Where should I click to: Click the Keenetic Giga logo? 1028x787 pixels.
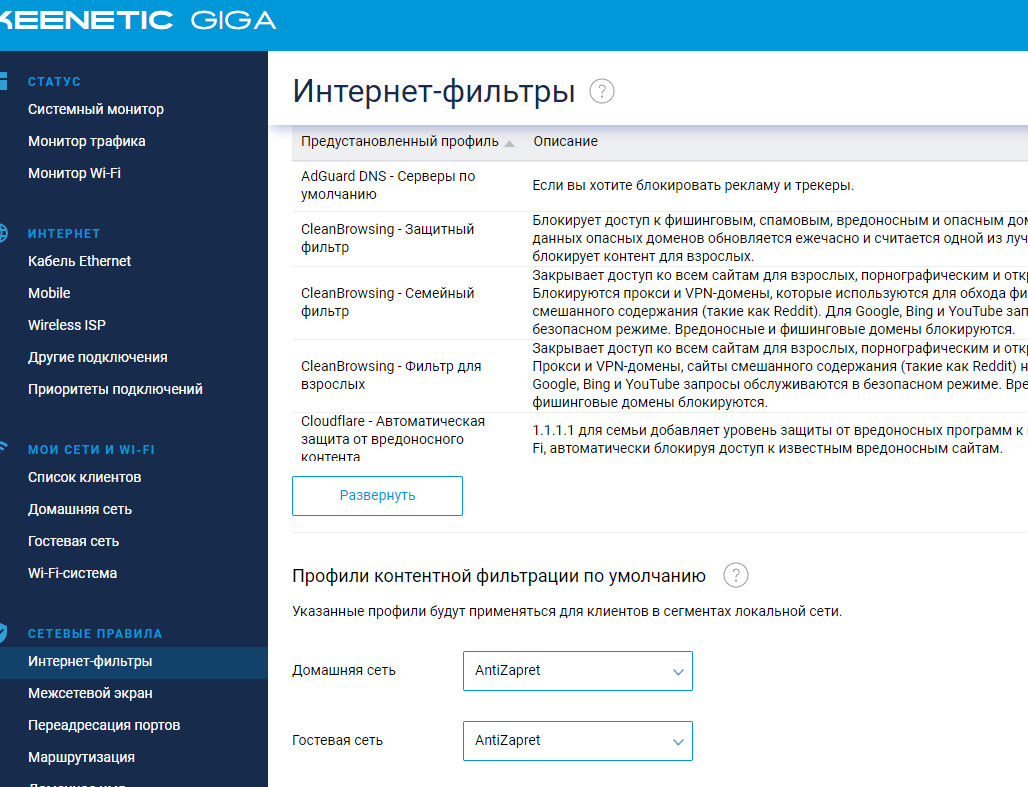[x=137, y=20]
